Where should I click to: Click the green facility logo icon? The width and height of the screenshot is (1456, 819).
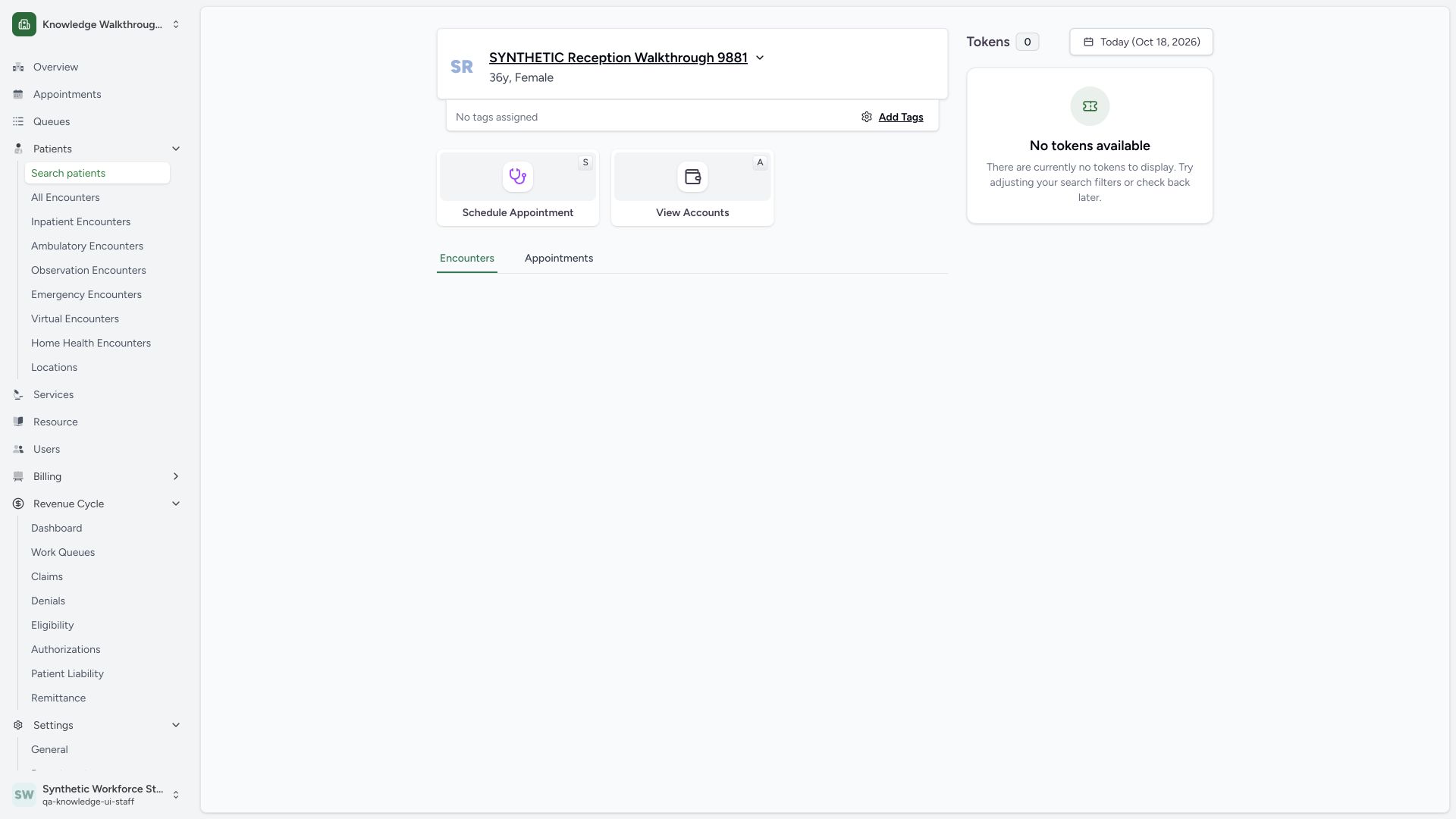pos(24,24)
